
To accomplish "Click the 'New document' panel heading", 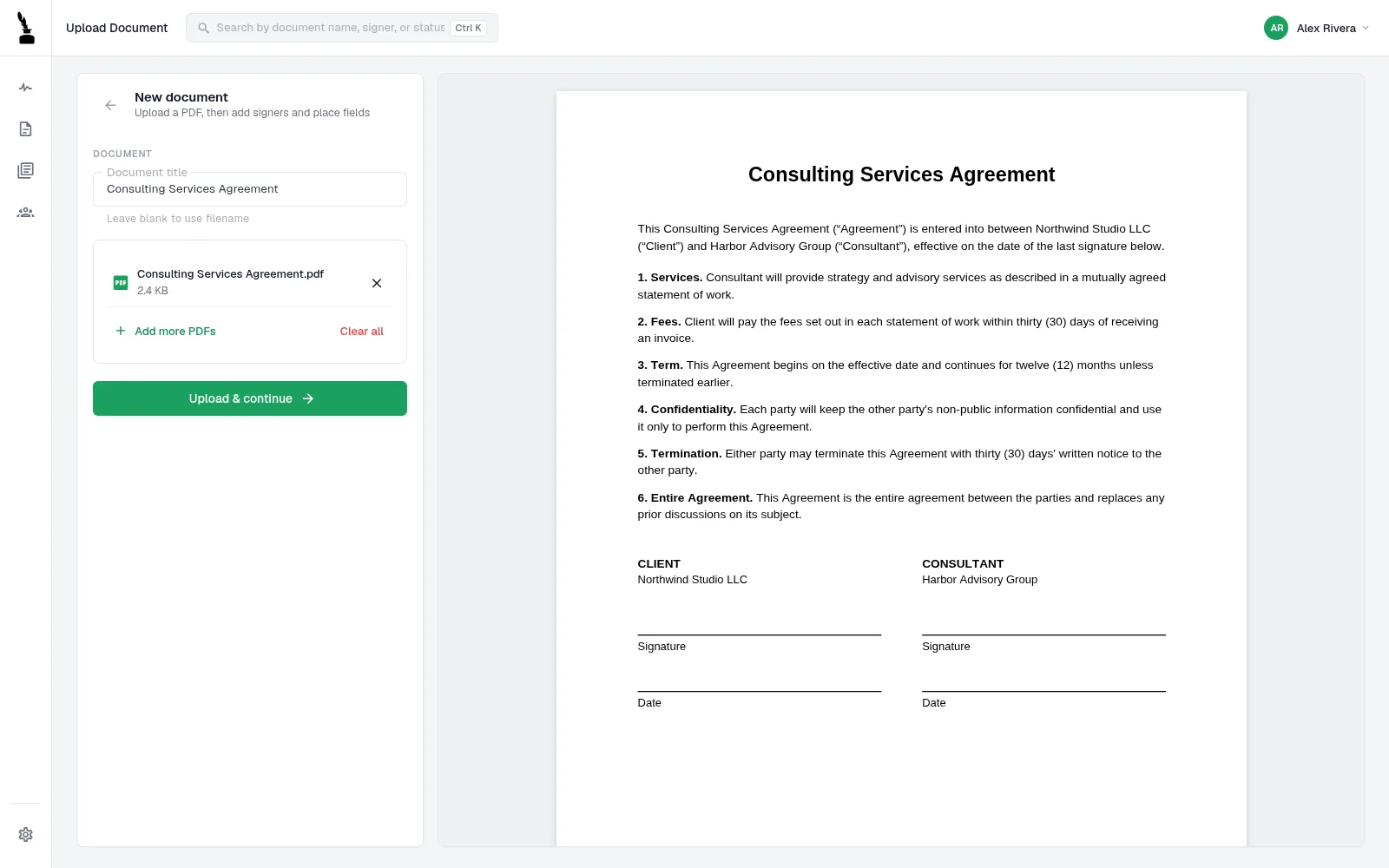I will pos(181,97).
